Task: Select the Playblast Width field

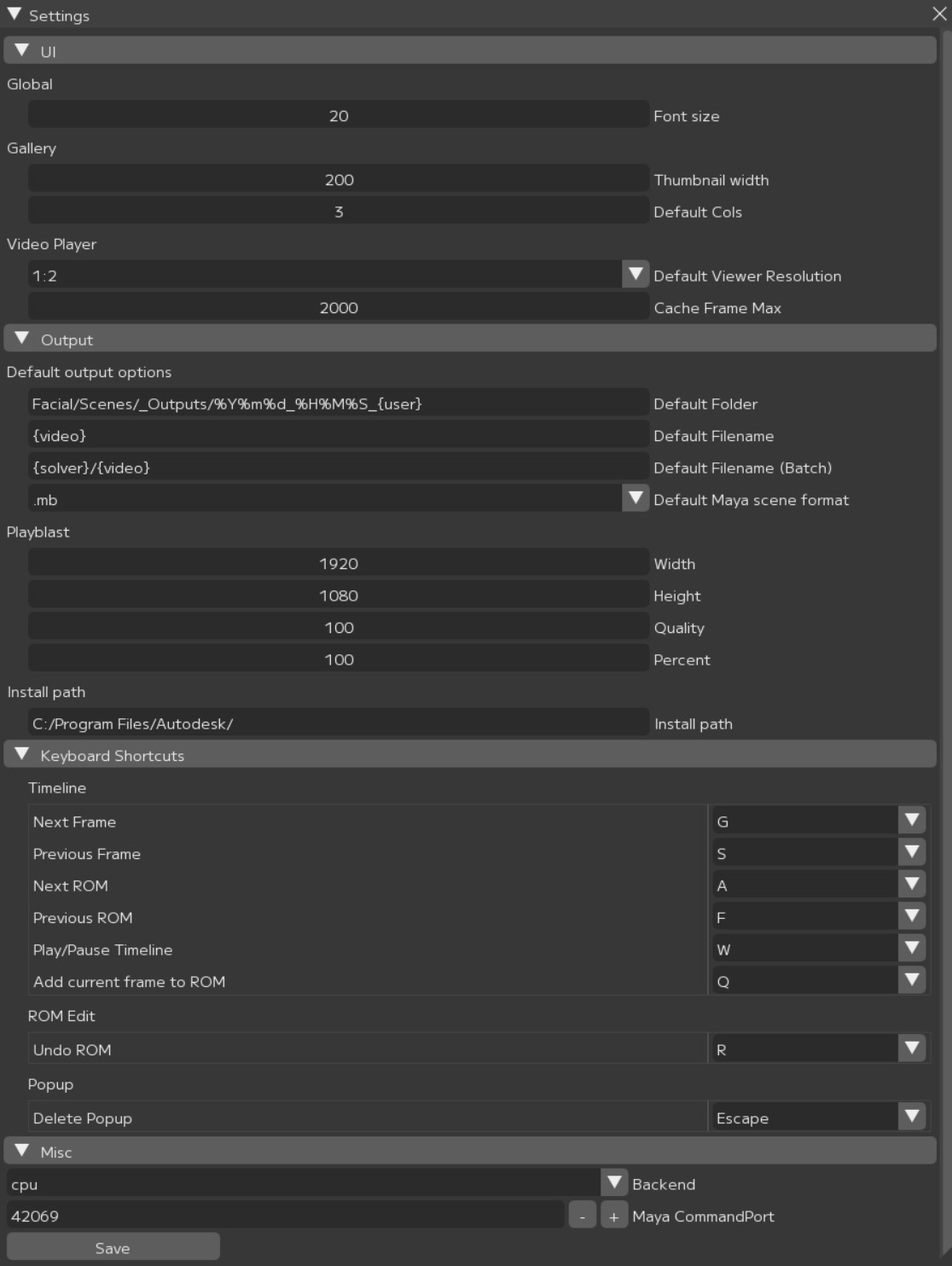Action: click(338, 563)
